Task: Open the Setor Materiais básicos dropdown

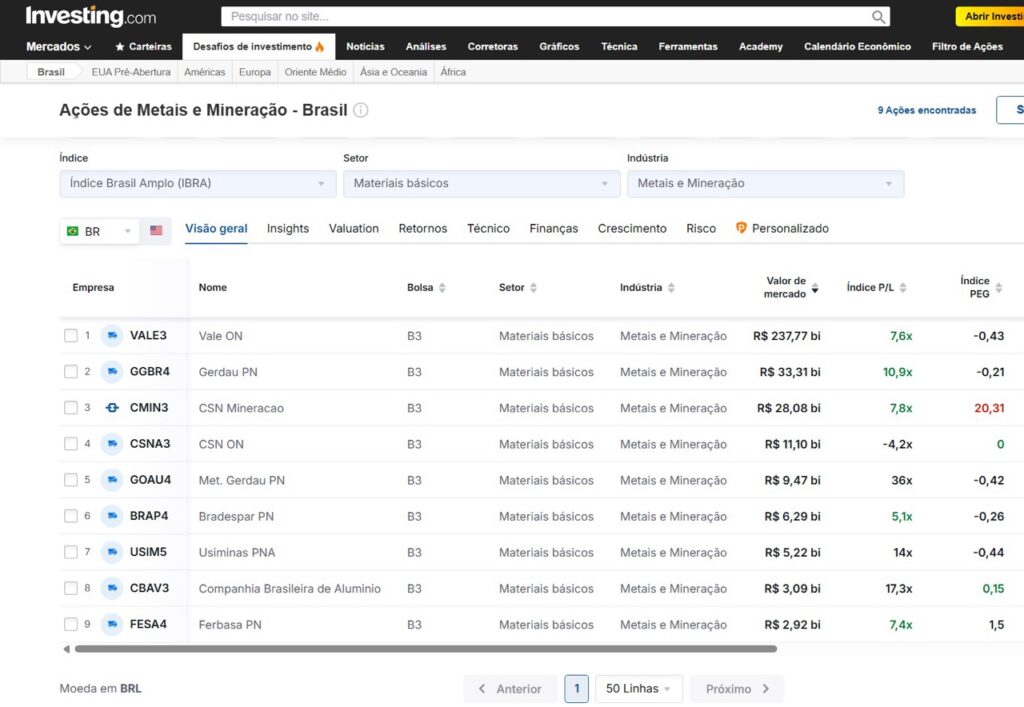Action: point(481,183)
